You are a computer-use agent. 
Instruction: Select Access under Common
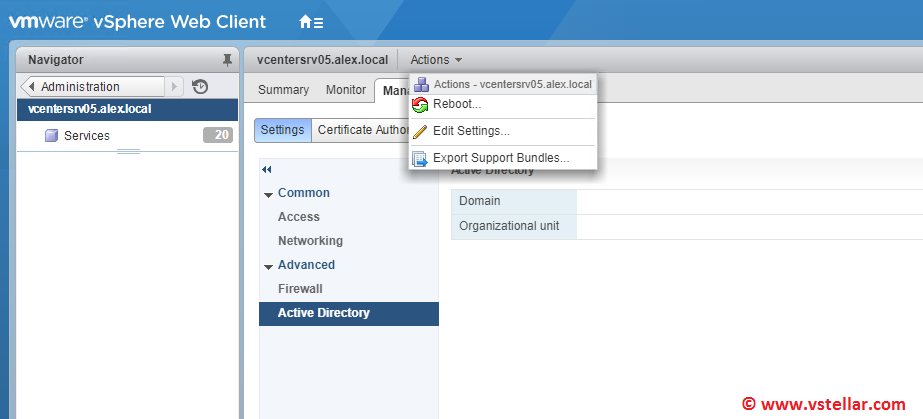[299, 217]
